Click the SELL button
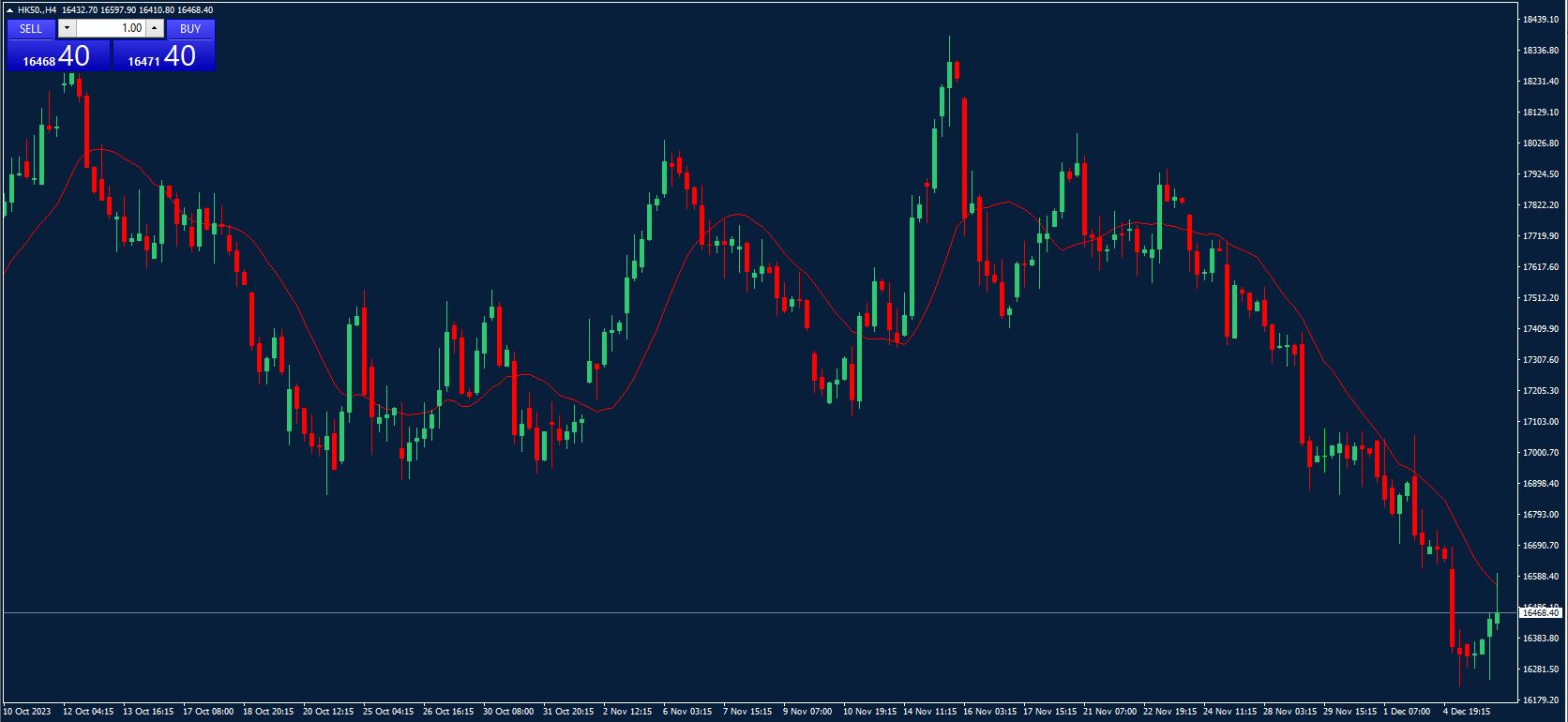Image resolution: width=1568 pixels, height=722 pixels. (31, 29)
